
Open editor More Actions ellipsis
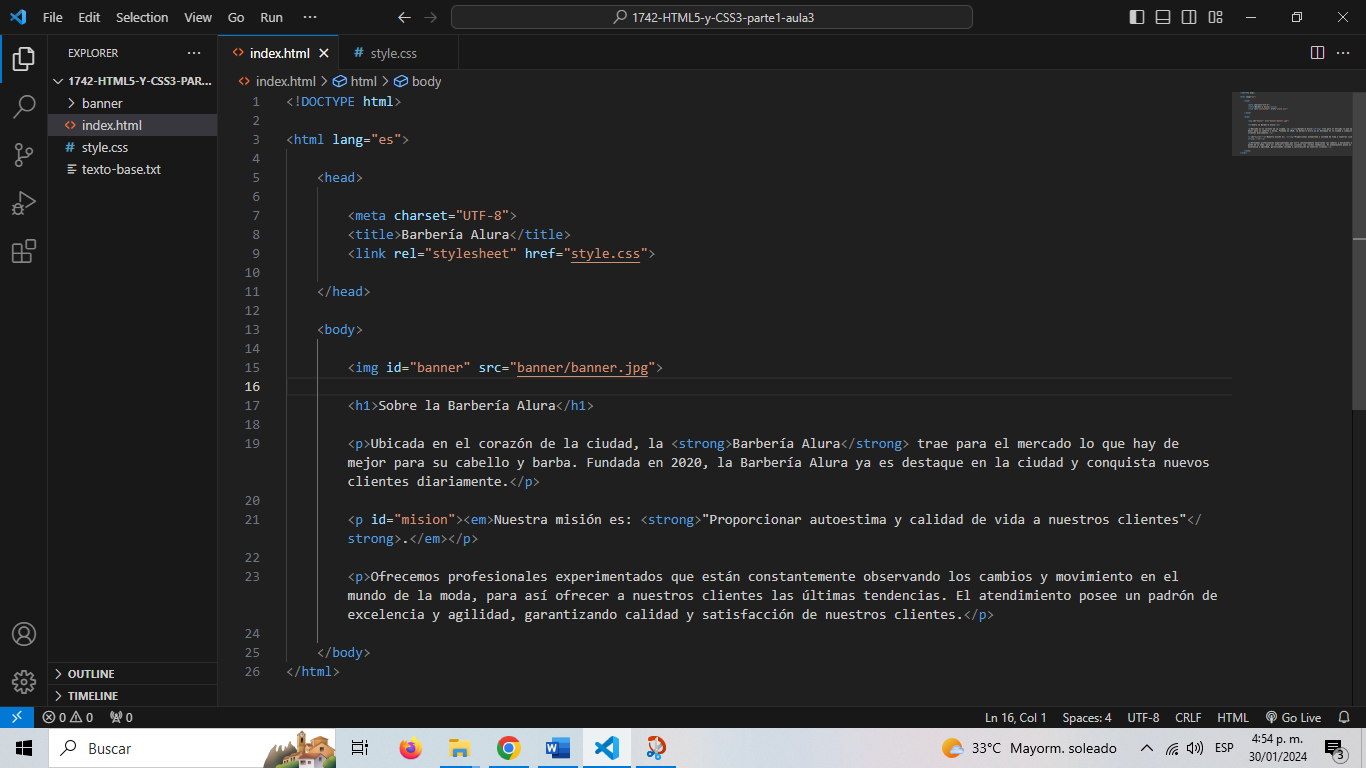[x=1343, y=53]
